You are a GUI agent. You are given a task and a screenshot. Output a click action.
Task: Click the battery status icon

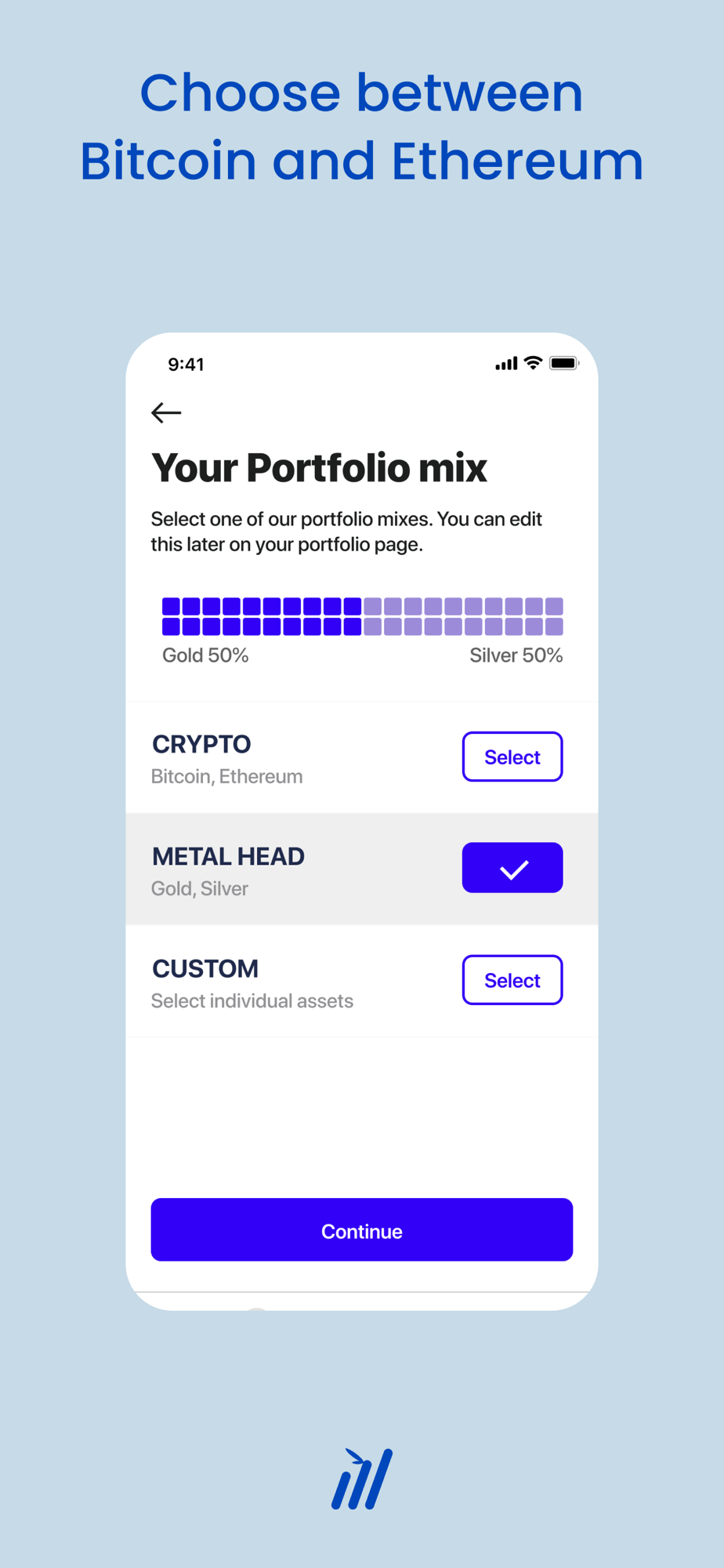pos(564,363)
